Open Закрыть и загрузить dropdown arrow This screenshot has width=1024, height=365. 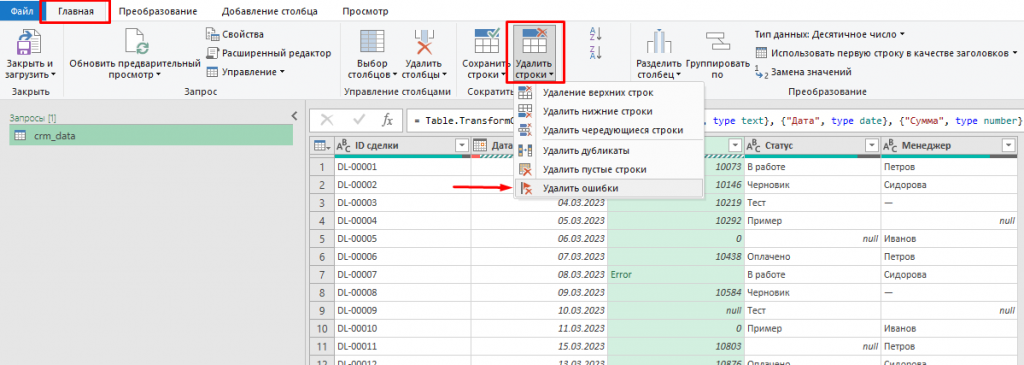coord(54,74)
